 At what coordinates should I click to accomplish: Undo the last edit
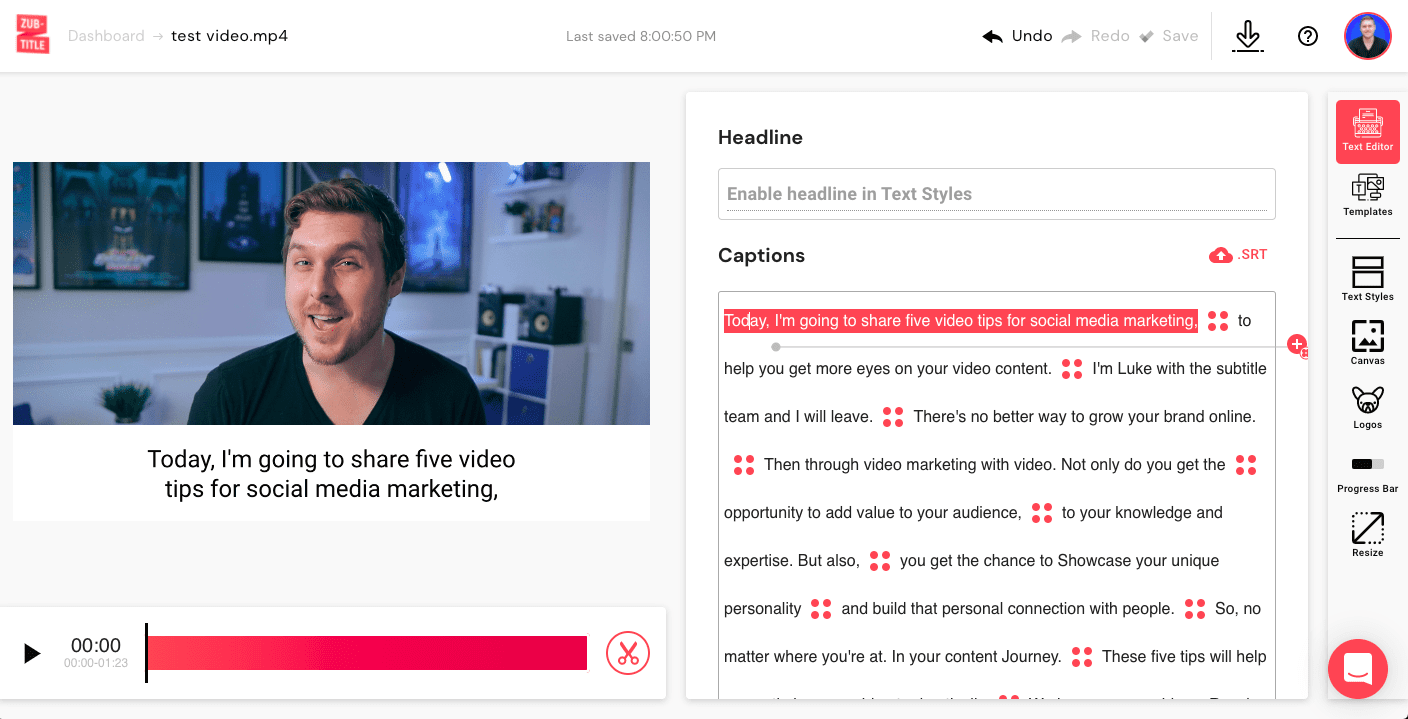pyautogui.click(x=1017, y=36)
